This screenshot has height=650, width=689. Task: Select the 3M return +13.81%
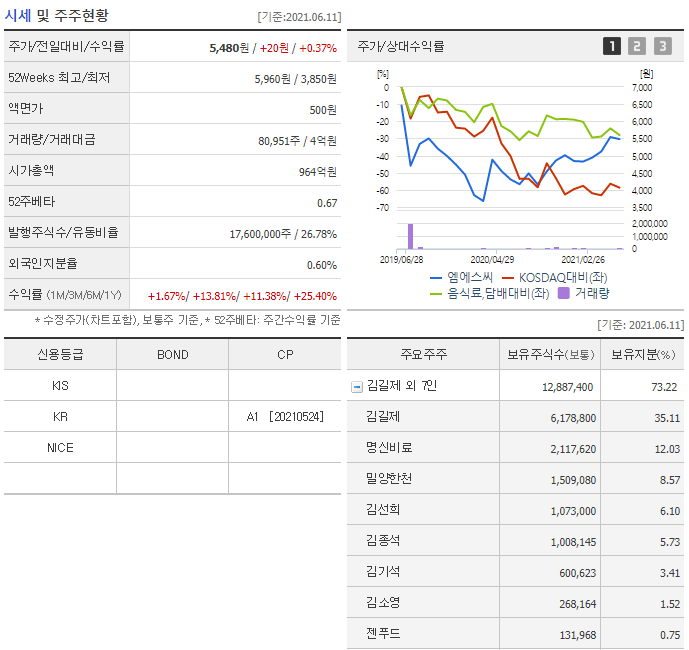point(214,296)
